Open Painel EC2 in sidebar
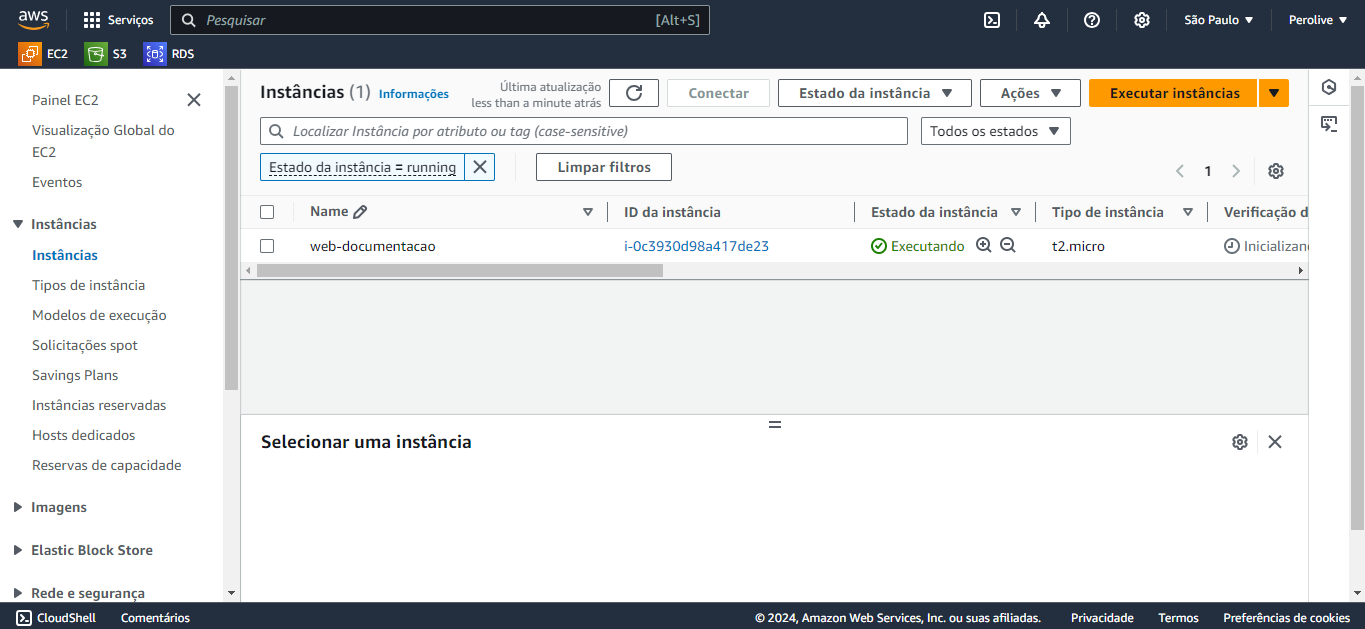The image size is (1365, 629). 65,100
